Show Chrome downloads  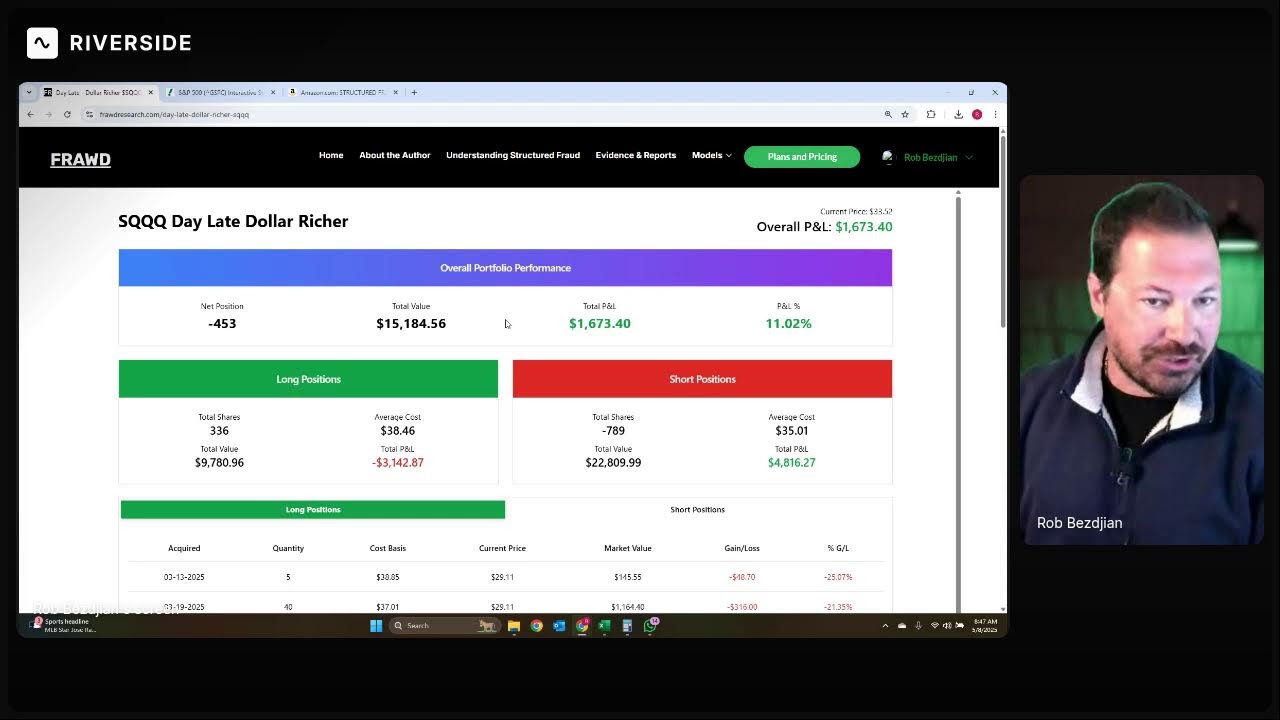pos(958,114)
